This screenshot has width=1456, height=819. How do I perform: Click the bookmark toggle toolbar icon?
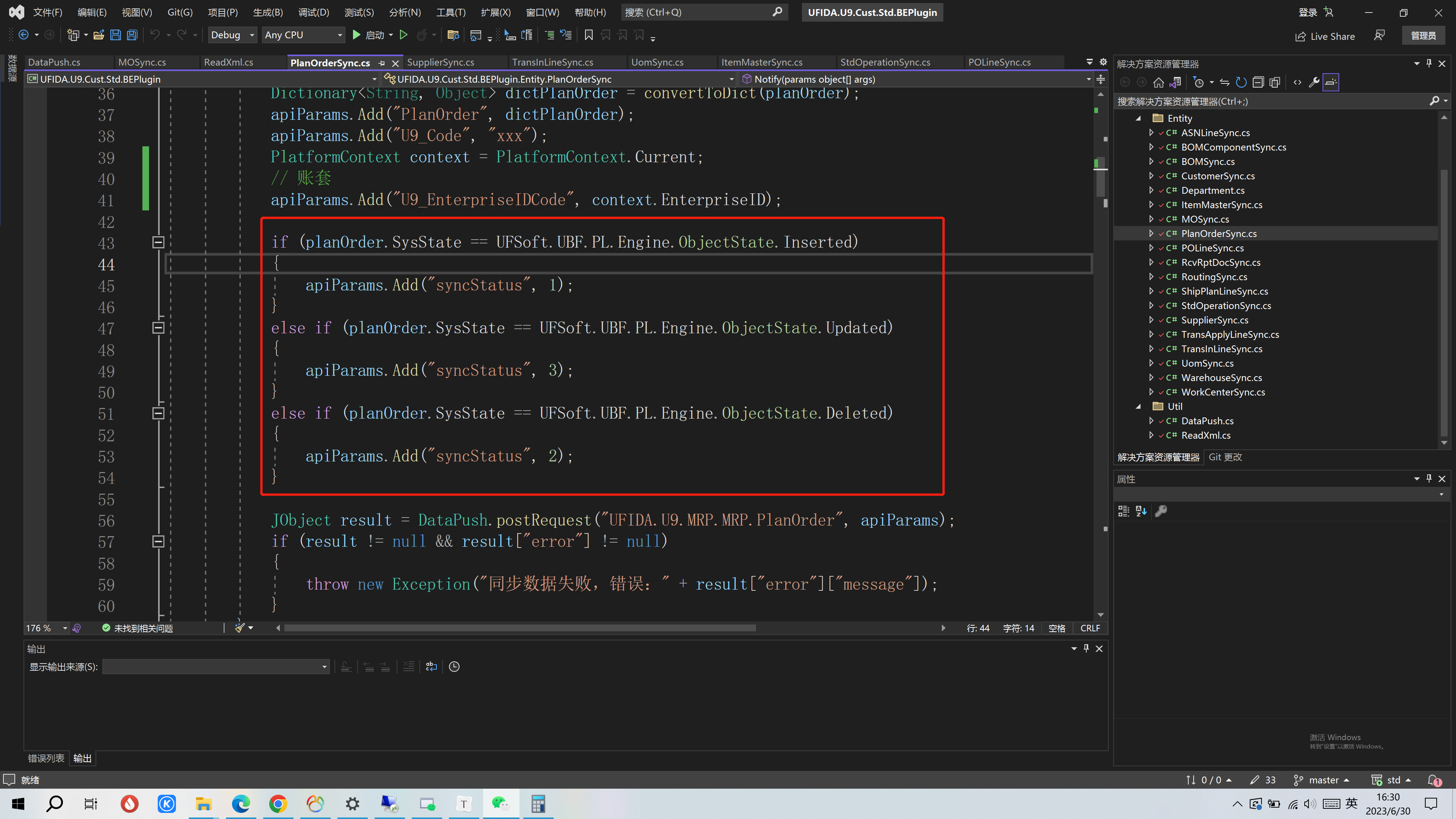(x=588, y=35)
